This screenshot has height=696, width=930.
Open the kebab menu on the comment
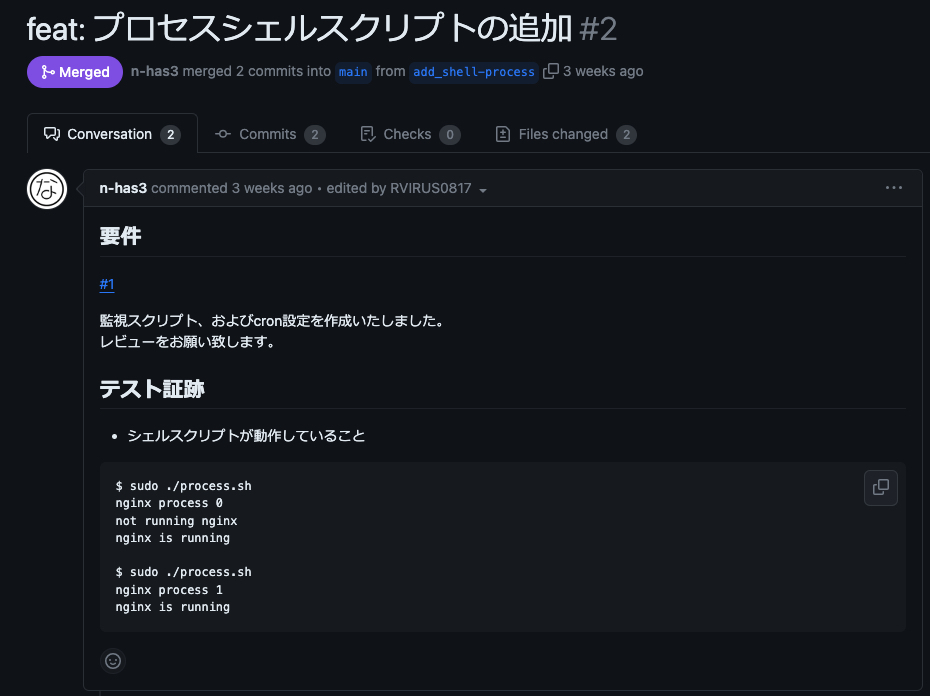[x=894, y=186]
